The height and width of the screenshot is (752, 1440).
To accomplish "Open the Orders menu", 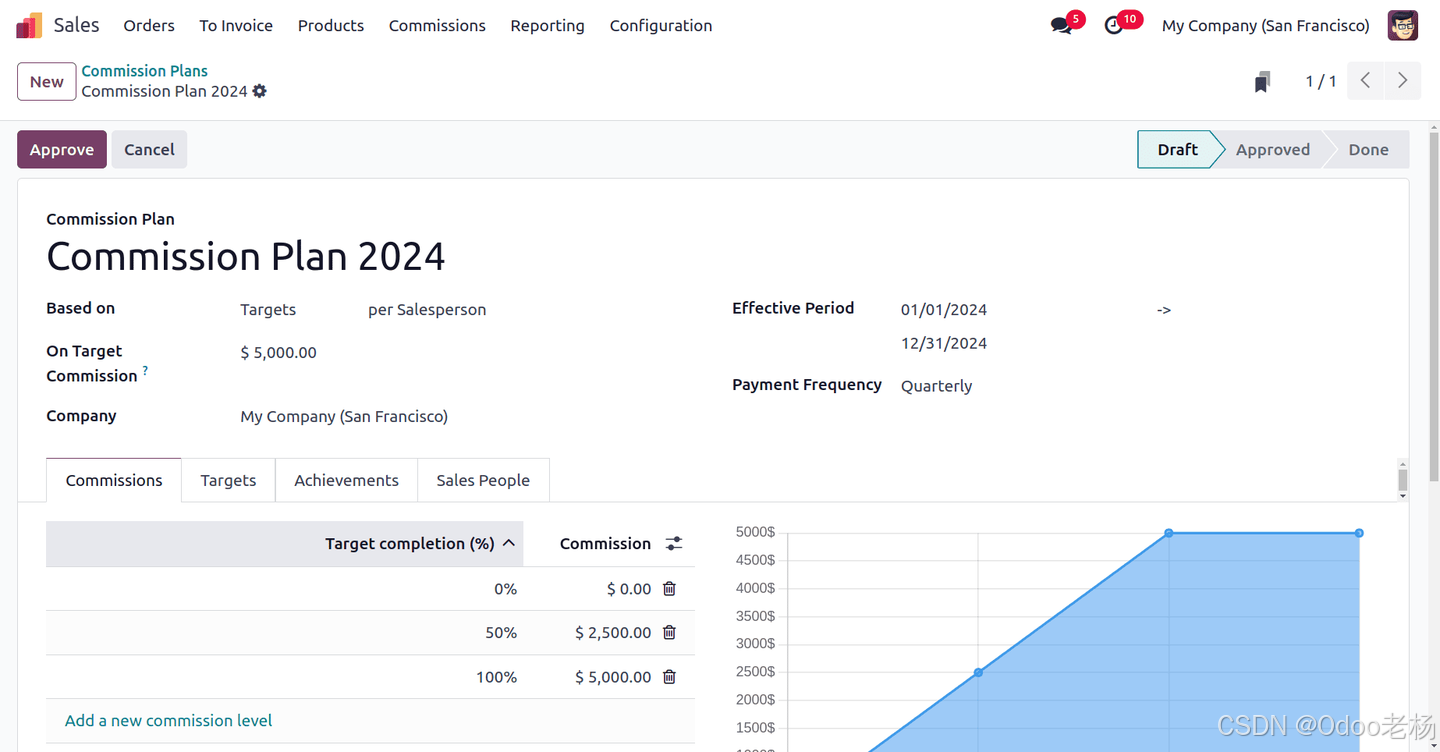I will coord(149,26).
